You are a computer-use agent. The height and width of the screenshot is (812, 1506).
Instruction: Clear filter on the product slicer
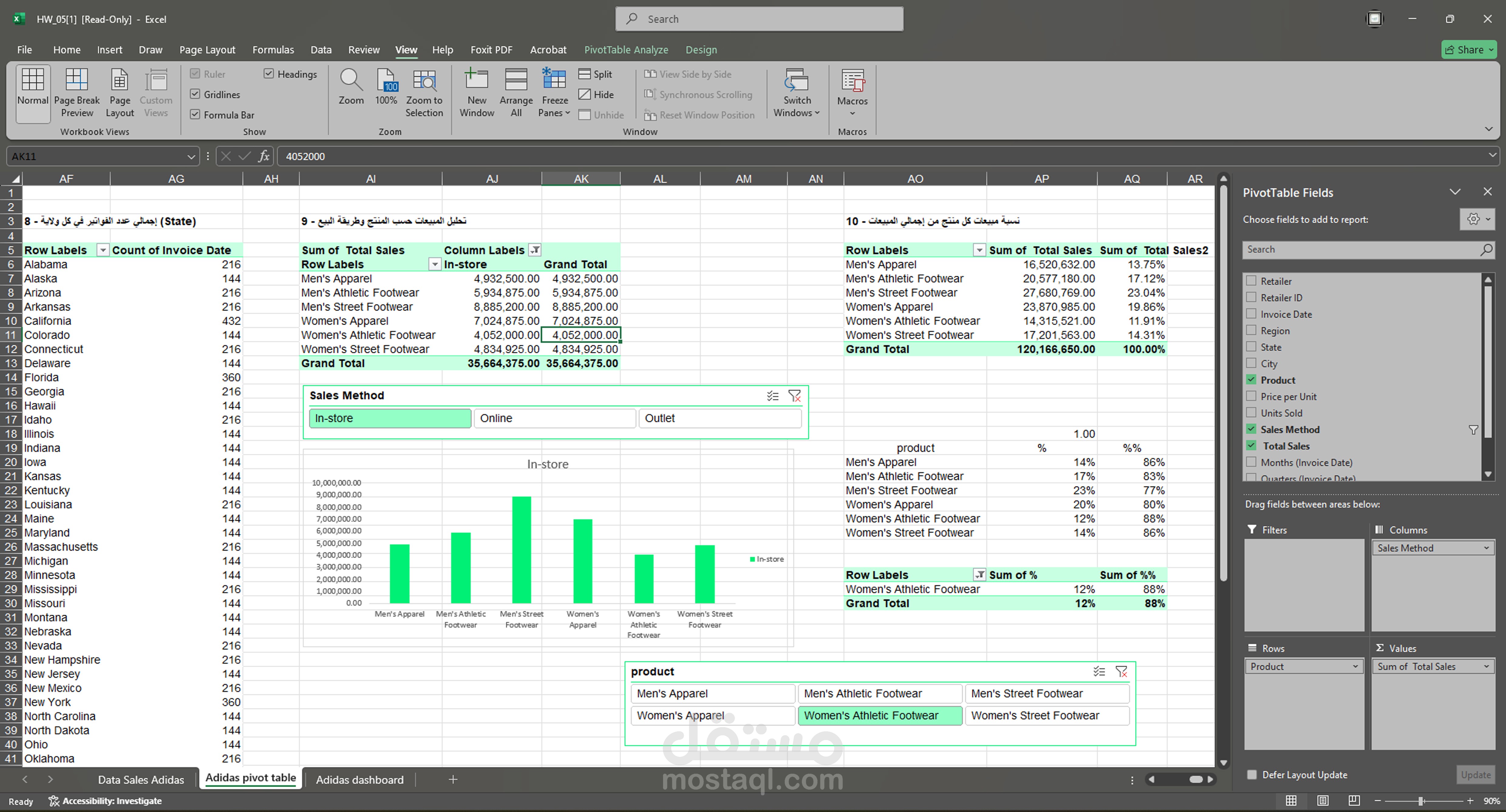coord(1121,672)
